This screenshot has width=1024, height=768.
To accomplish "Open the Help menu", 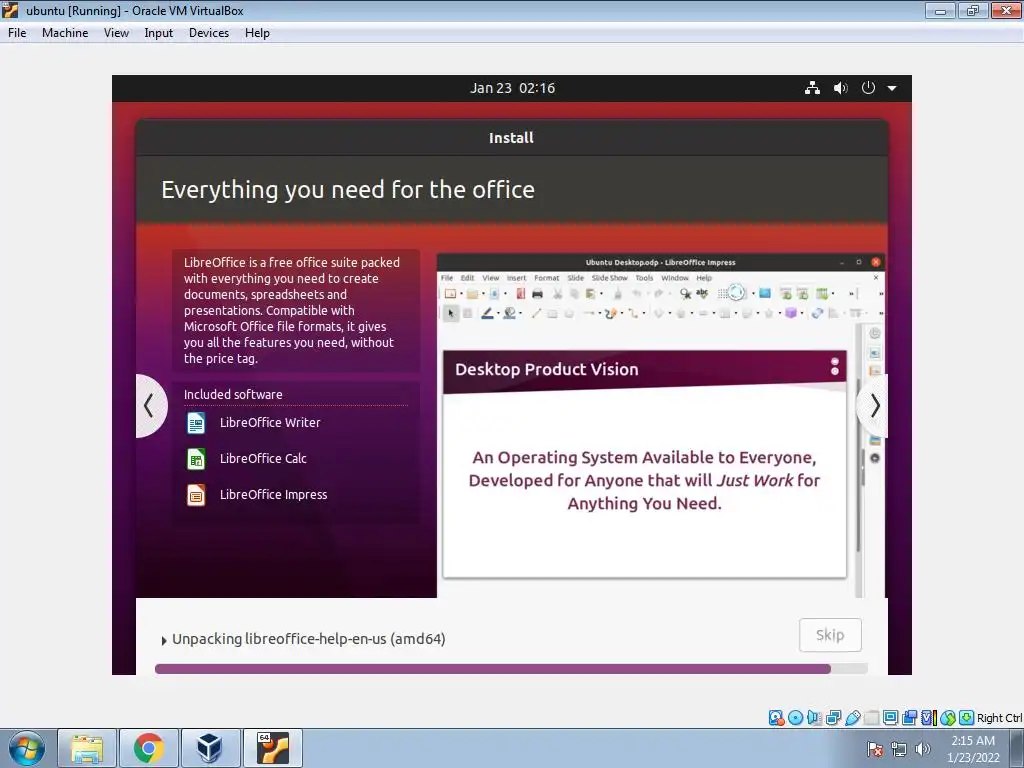I will coord(257,33).
